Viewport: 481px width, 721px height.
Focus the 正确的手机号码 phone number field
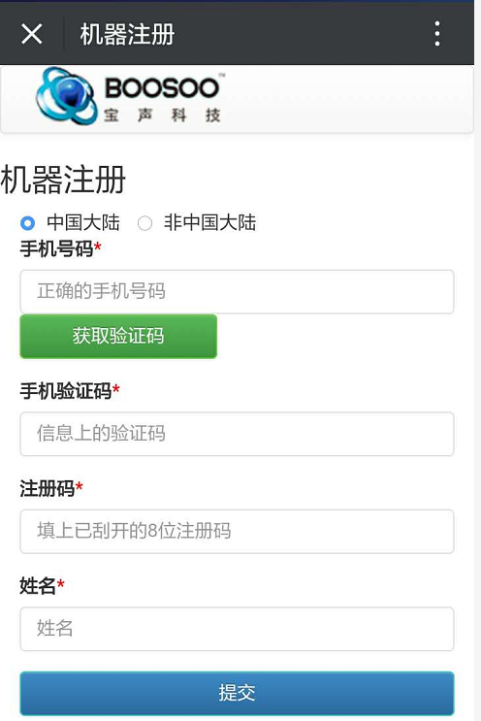point(237,292)
